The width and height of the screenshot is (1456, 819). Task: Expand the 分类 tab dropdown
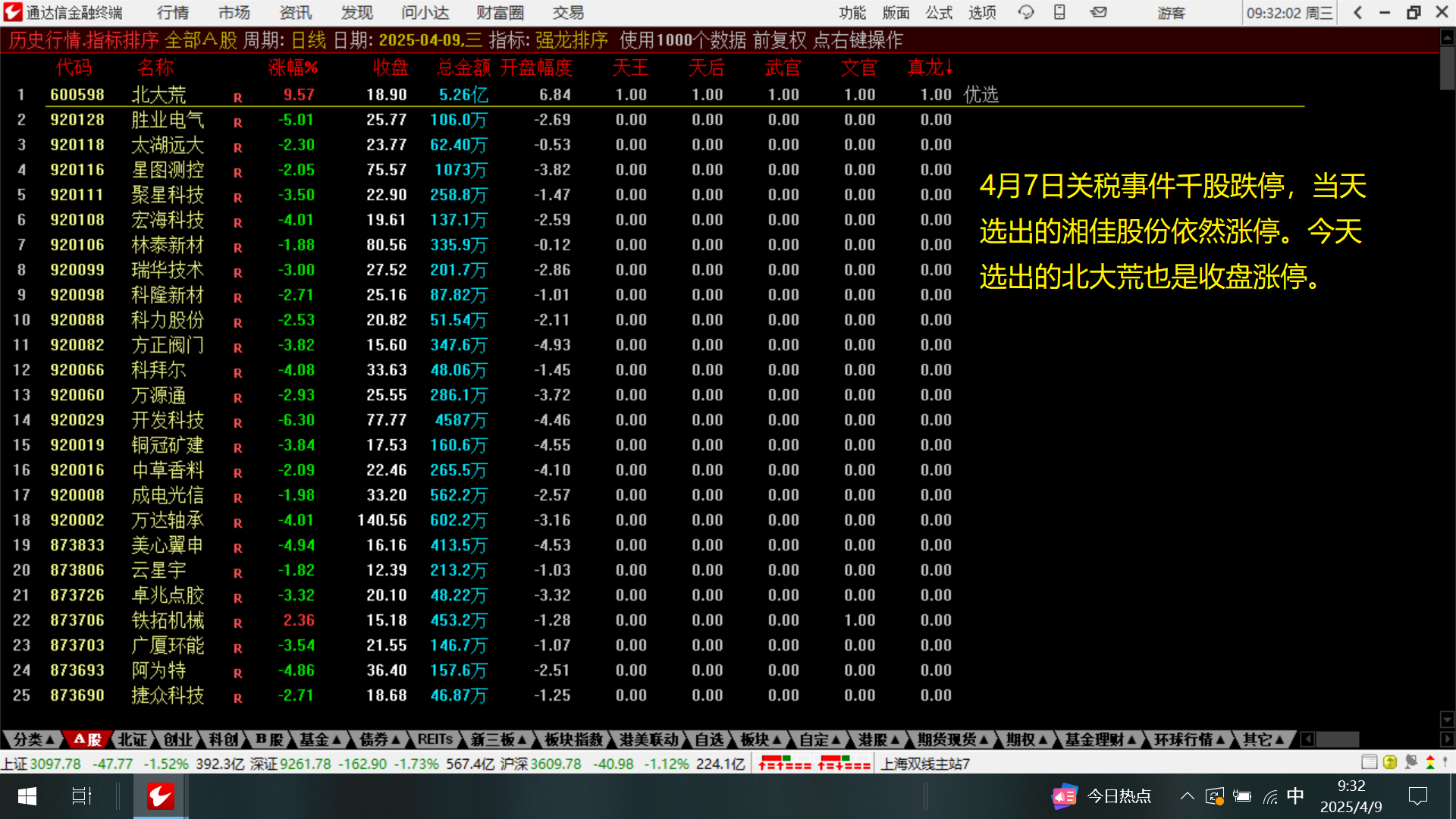click(33, 739)
